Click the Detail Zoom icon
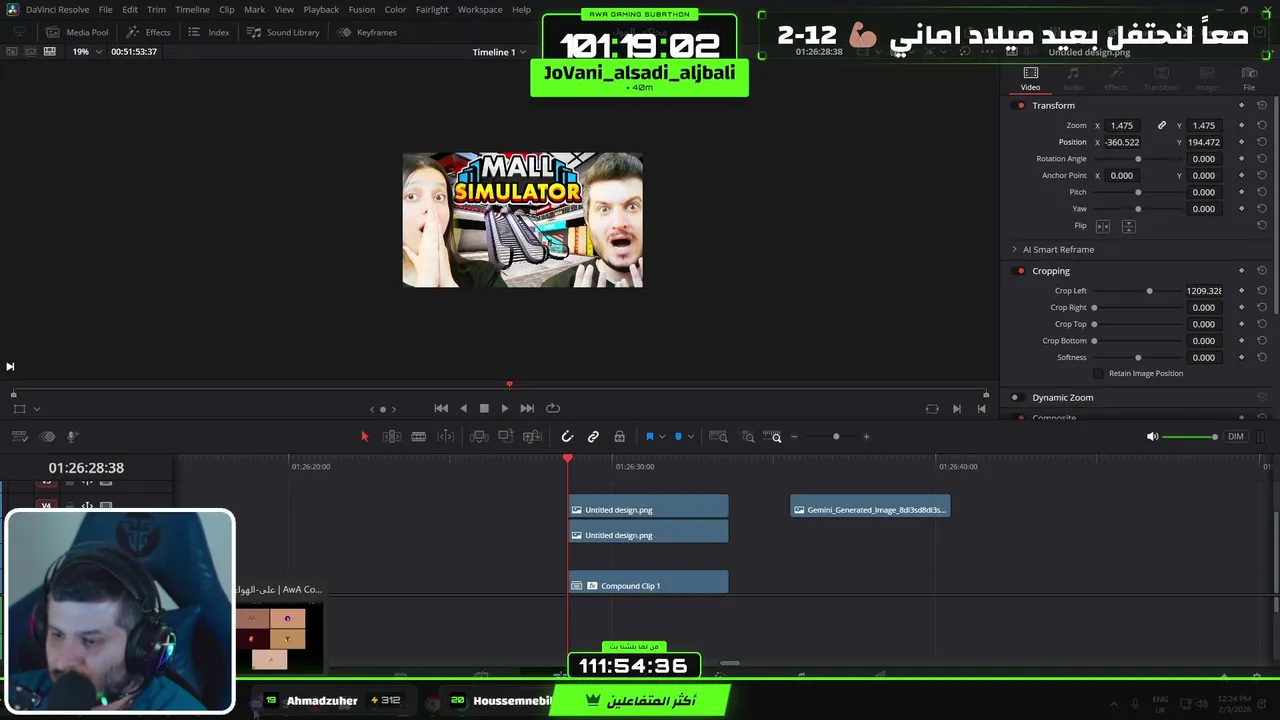This screenshot has height=720, width=1280. coord(747,436)
